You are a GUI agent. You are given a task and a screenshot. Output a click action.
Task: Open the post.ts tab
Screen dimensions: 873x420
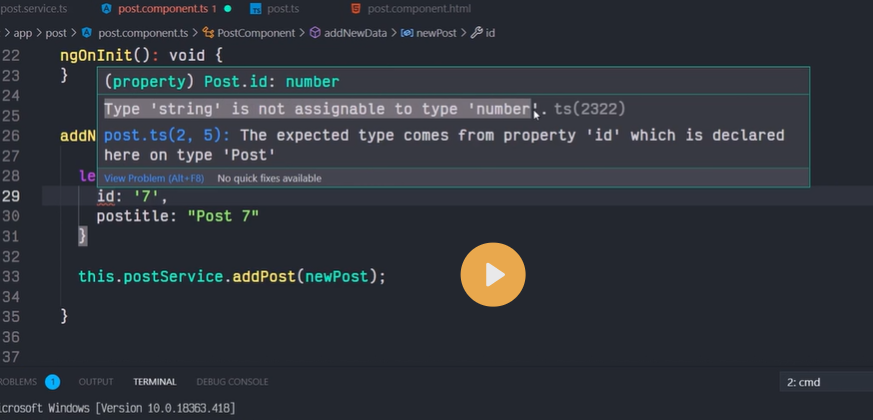click(x=283, y=8)
